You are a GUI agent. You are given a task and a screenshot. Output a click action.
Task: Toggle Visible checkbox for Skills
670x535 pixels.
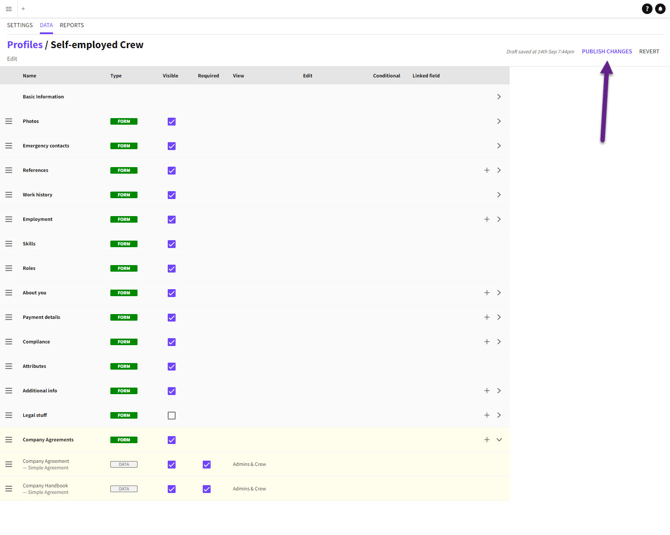[x=172, y=244]
